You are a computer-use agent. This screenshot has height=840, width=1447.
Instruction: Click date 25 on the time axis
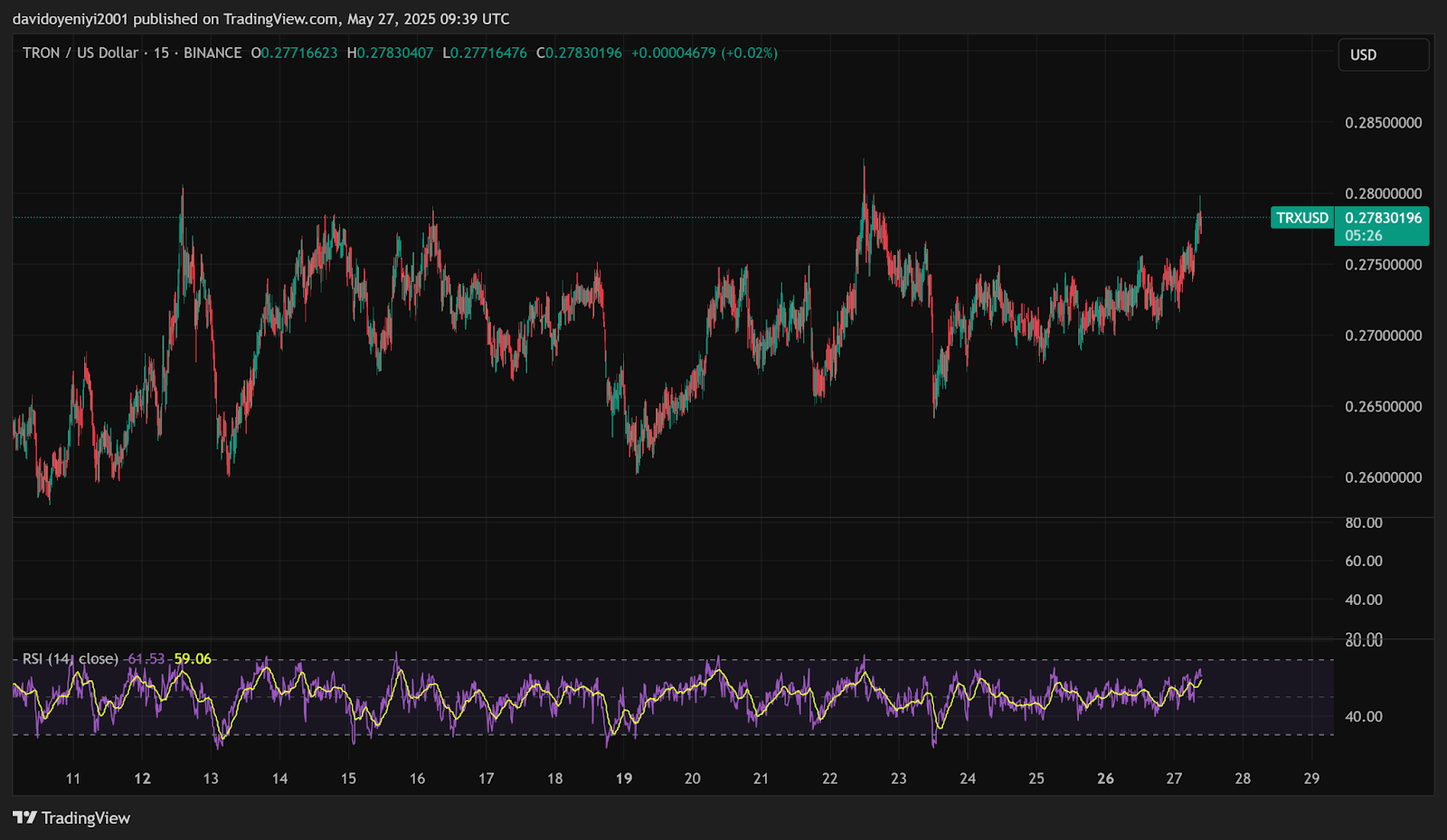[x=1036, y=779]
